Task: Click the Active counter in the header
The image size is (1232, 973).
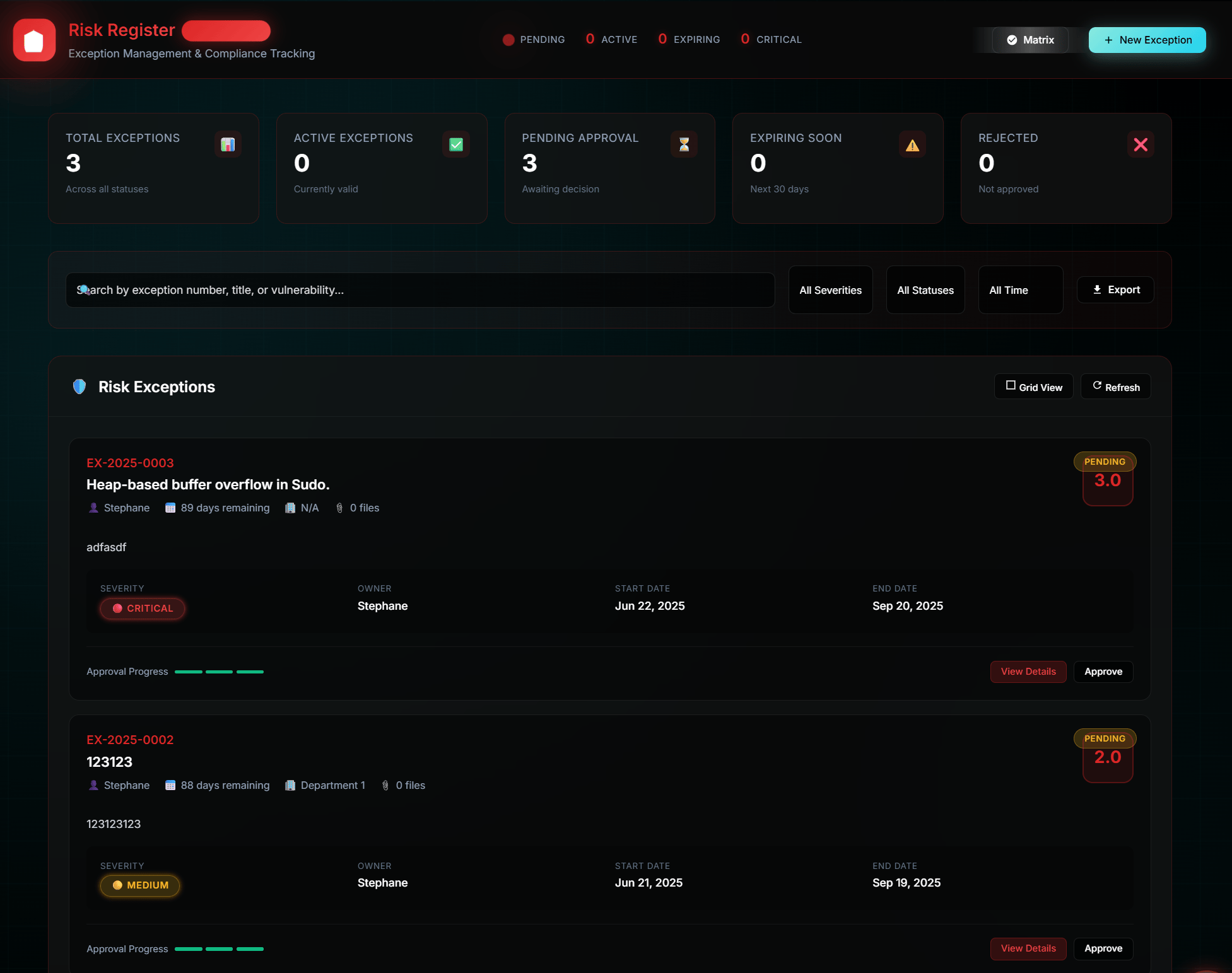Action: click(x=611, y=39)
